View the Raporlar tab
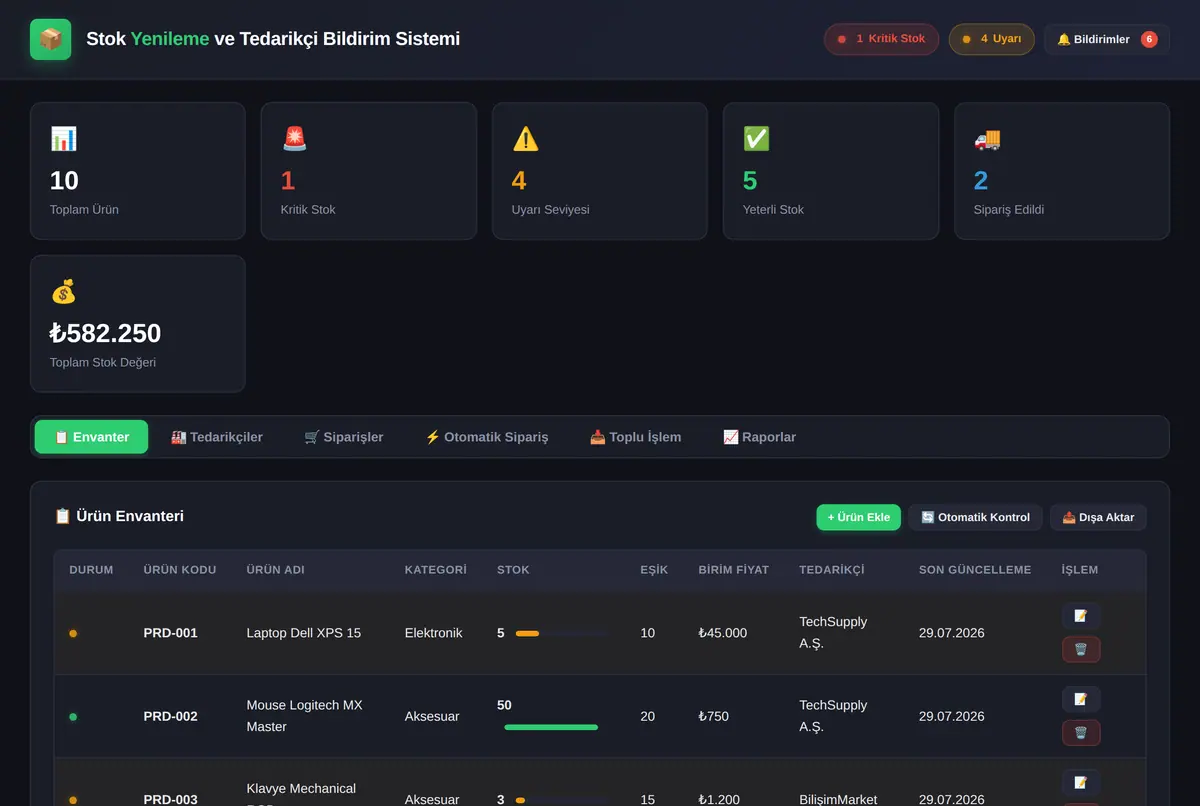 point(760,437)
